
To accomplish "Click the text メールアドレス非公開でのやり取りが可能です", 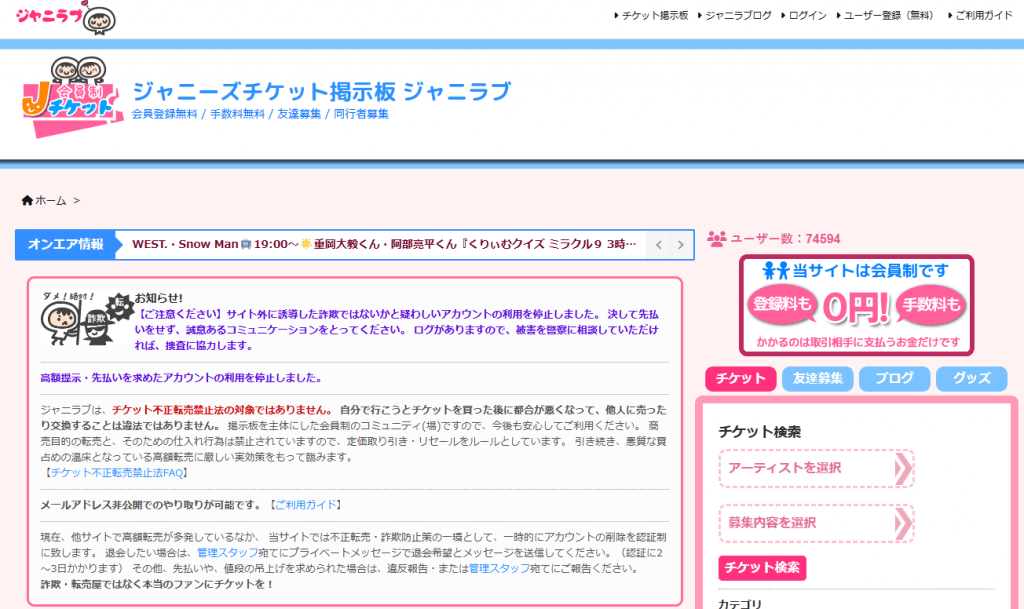I will tap(152, 505).
